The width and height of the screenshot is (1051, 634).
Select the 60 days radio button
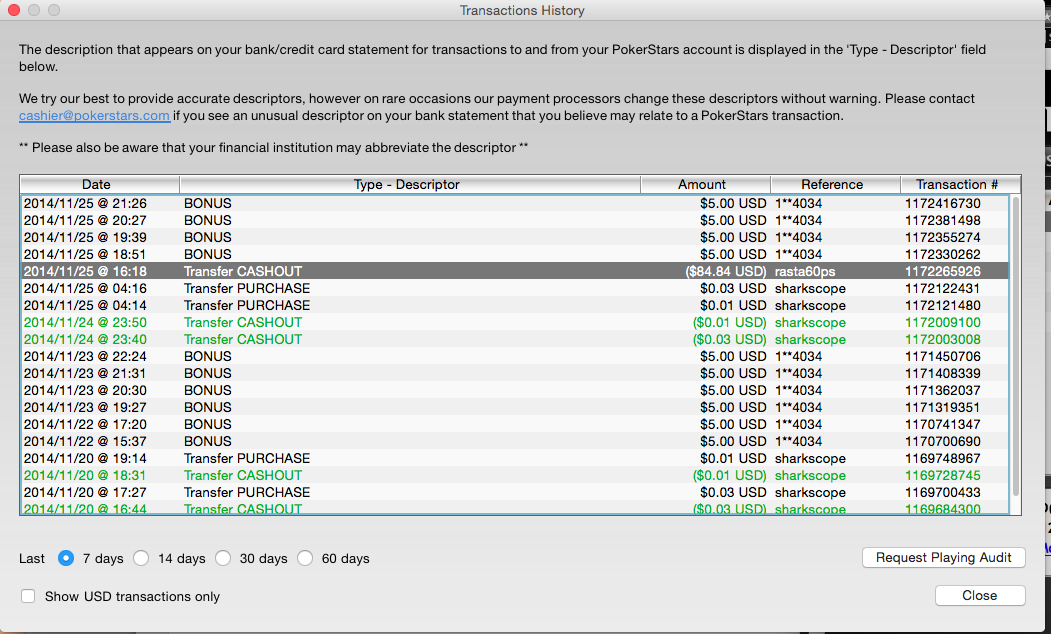tap(305, 558)
